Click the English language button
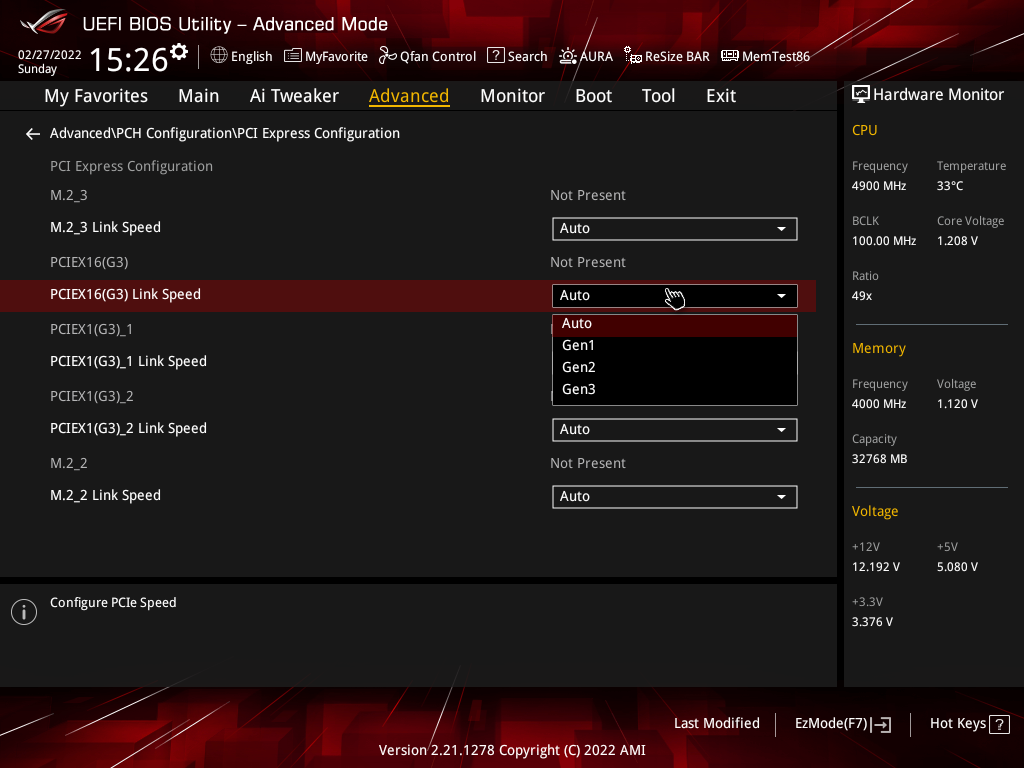1024x768 pixels. pos(241,56)
